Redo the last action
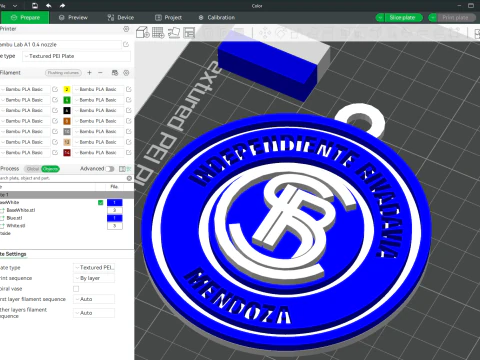The image size is (480, 360). (x=62, y=6)
